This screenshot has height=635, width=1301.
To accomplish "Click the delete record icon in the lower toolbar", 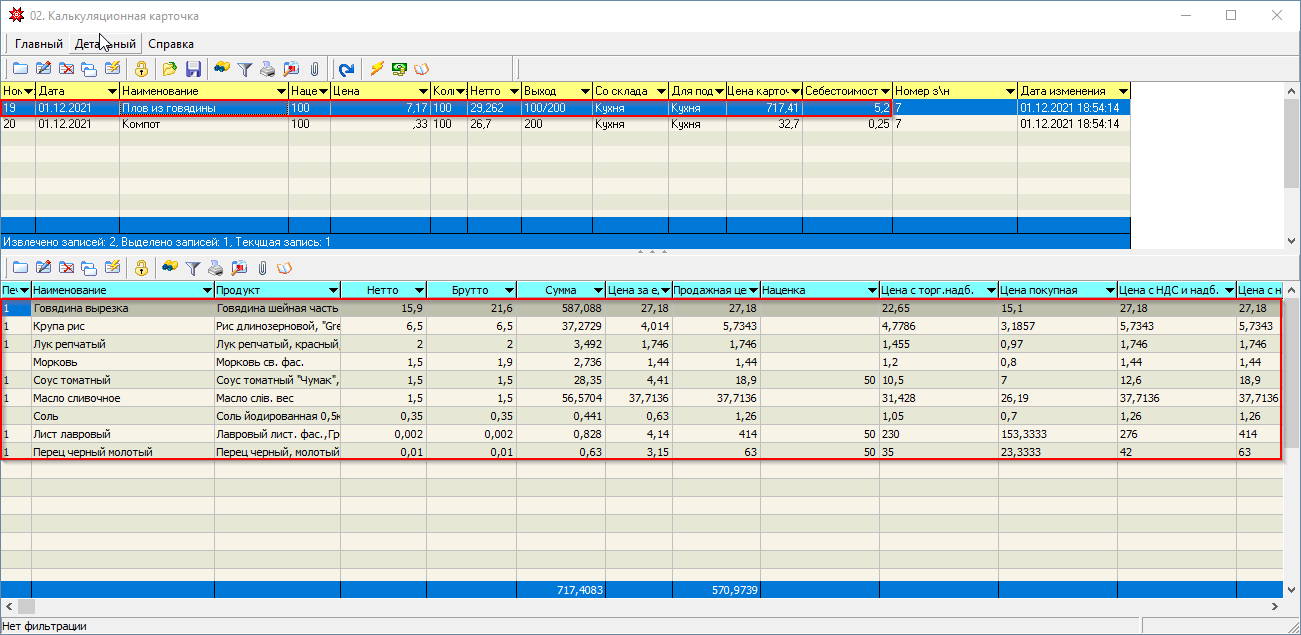I will click(x=67, y=268).
